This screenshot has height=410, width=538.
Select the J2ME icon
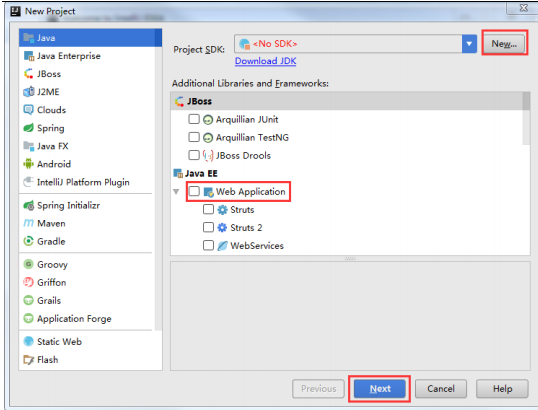coord(28,92)
